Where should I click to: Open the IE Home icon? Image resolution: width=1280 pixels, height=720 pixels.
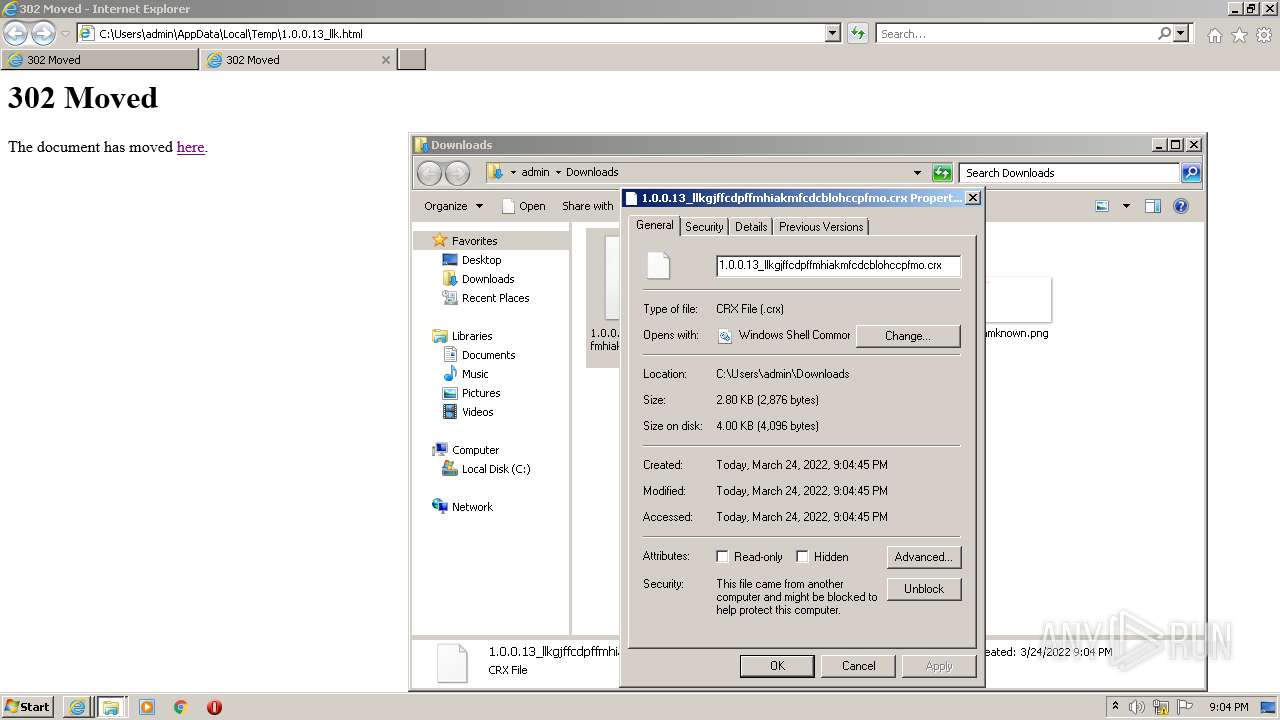(x=1214, y=35)
